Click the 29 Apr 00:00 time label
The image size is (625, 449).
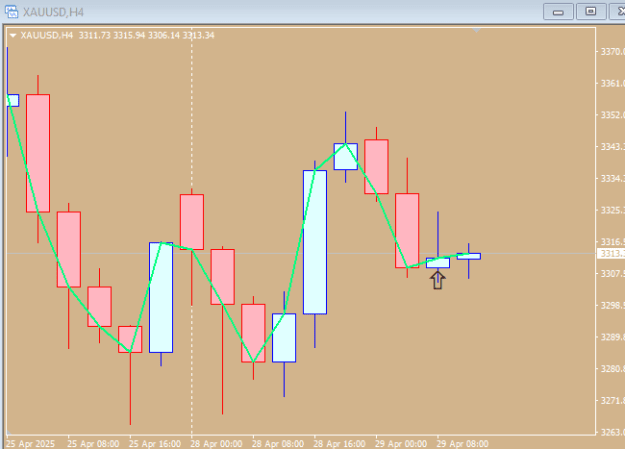[401, 444]
